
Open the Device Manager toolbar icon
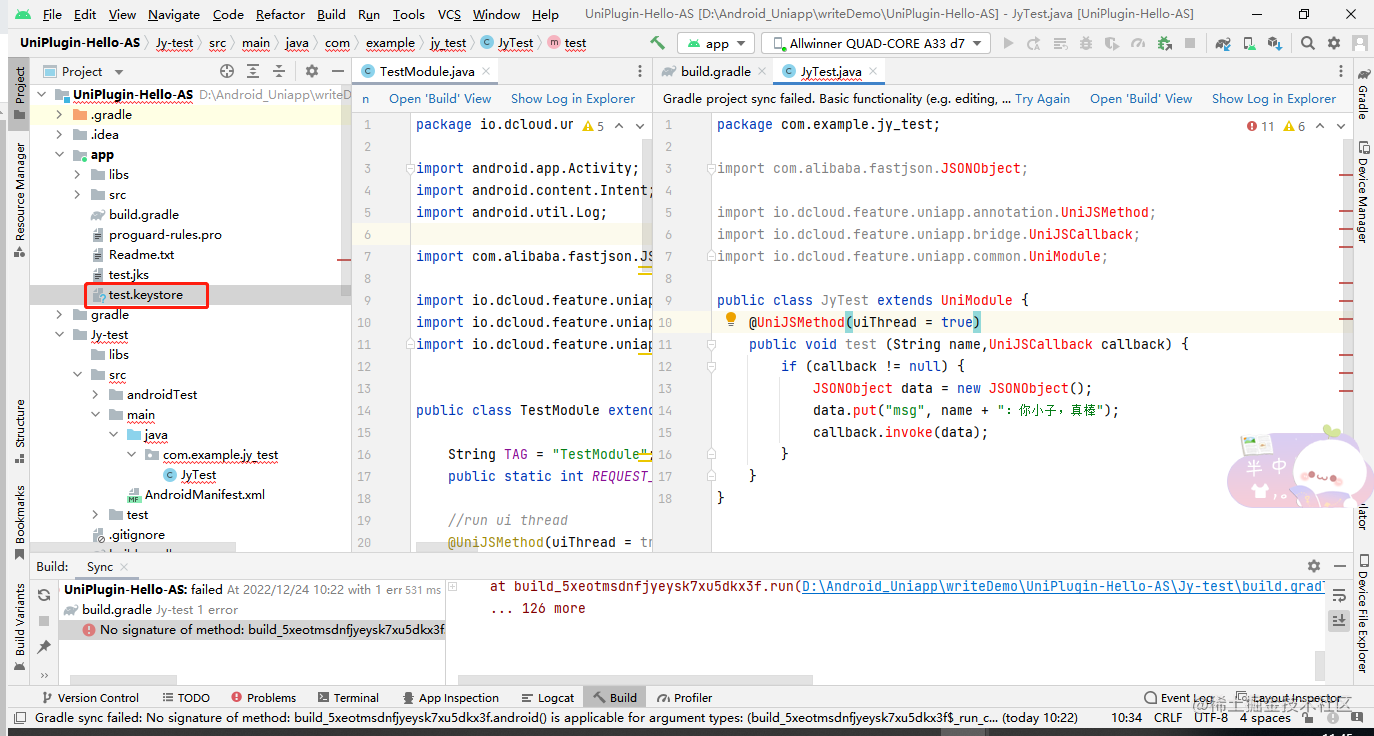1248,43
